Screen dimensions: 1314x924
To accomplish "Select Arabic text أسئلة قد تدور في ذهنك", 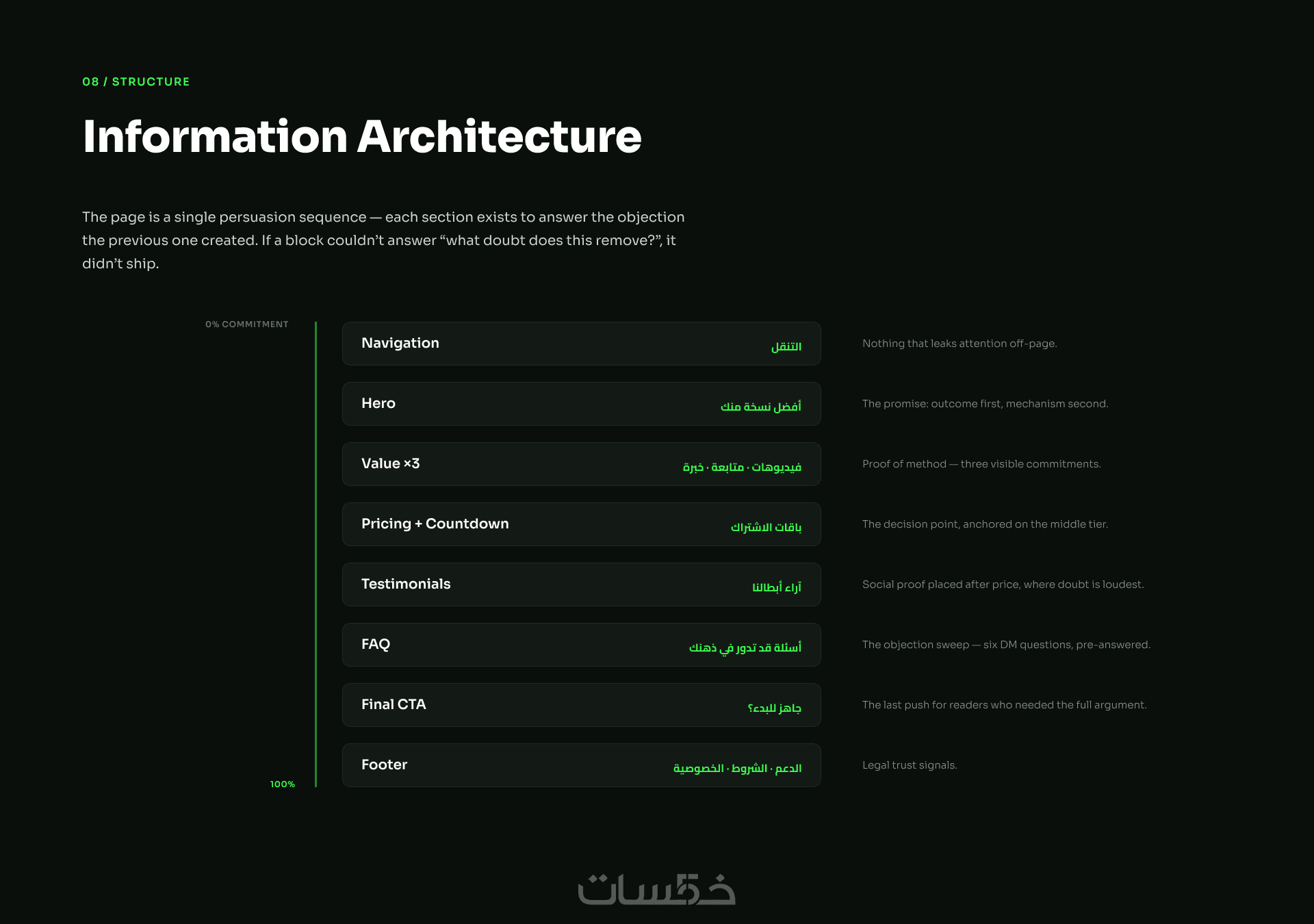I will pos(745,647).
